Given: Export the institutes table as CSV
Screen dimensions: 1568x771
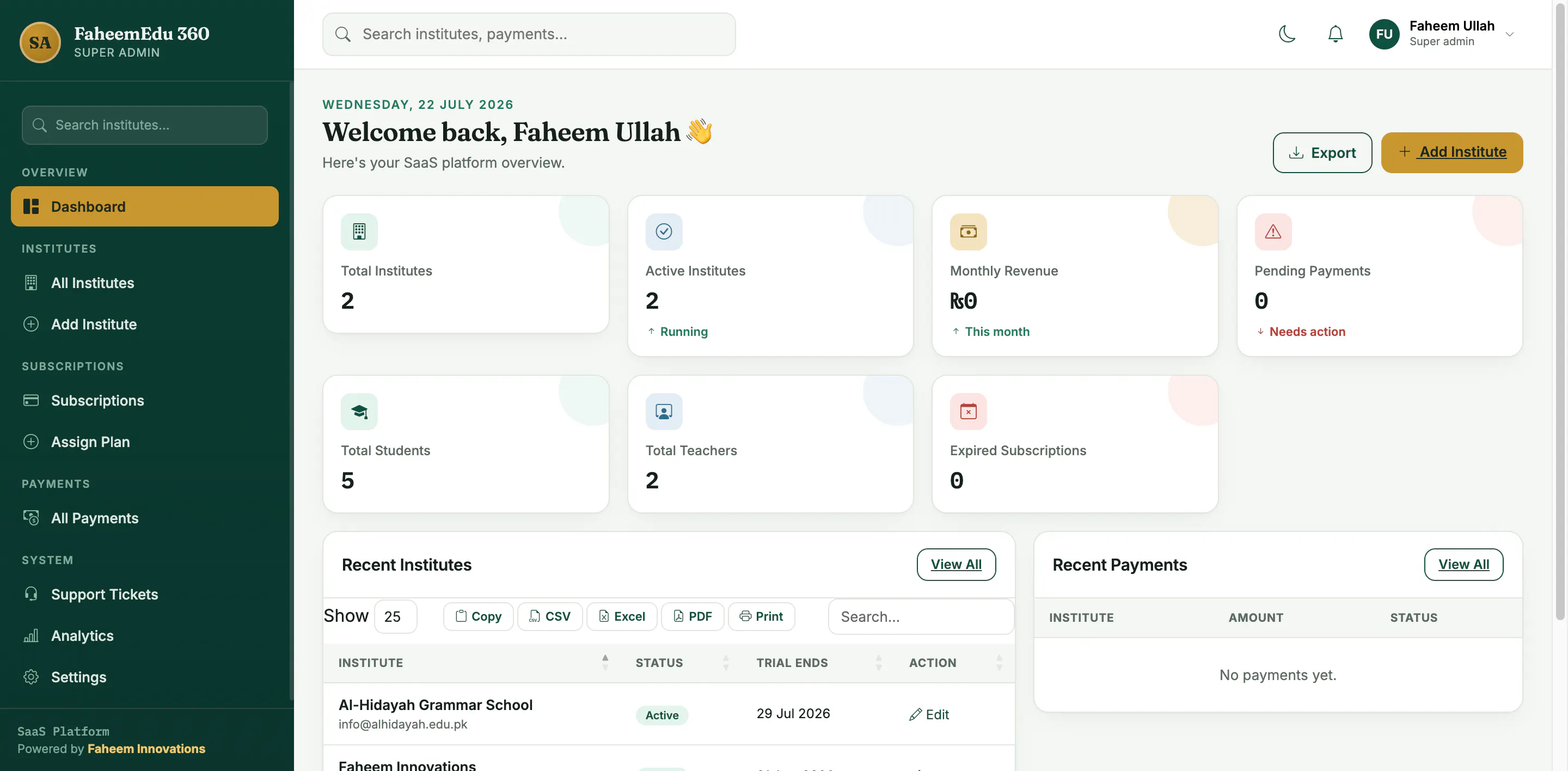Looking at the screenshot, I should pos(550,616).
